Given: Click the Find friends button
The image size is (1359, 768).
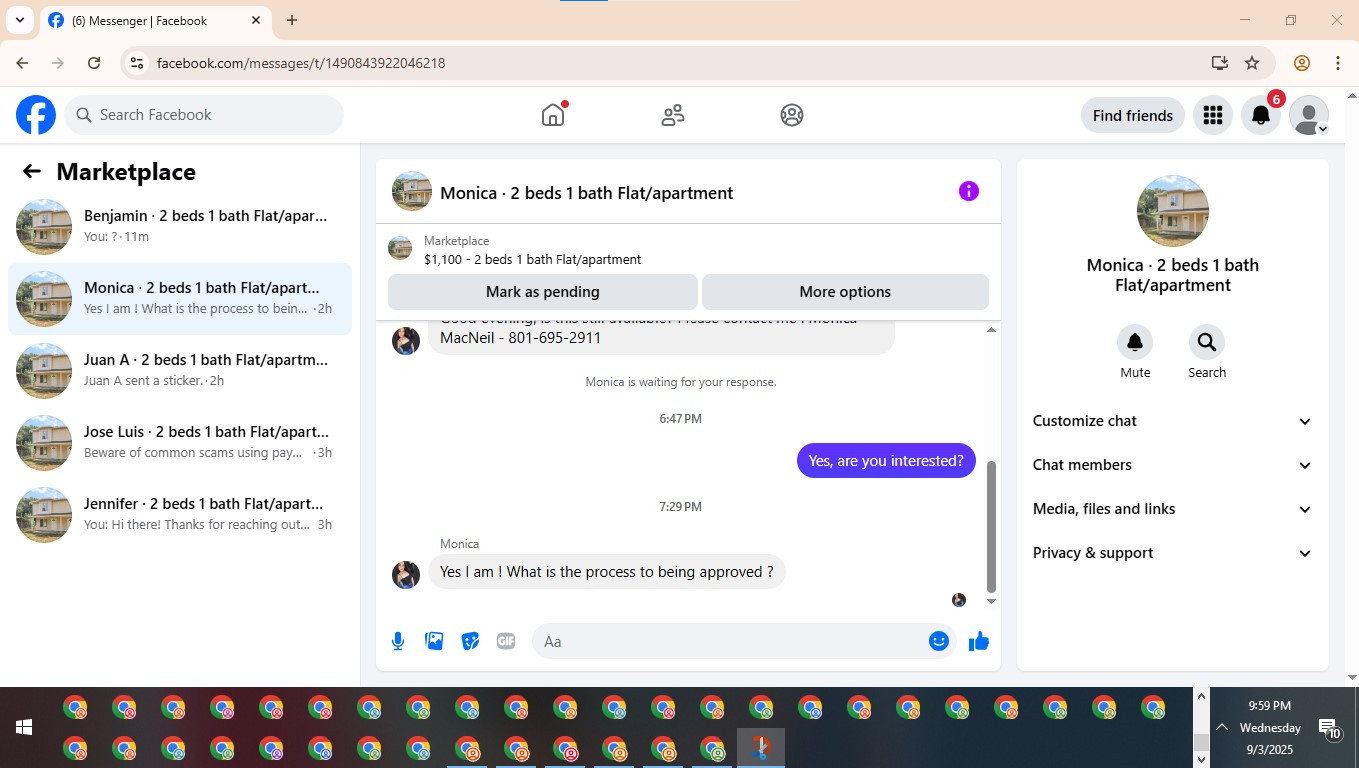Looking at the screenshot, I should coord(1133,115).
